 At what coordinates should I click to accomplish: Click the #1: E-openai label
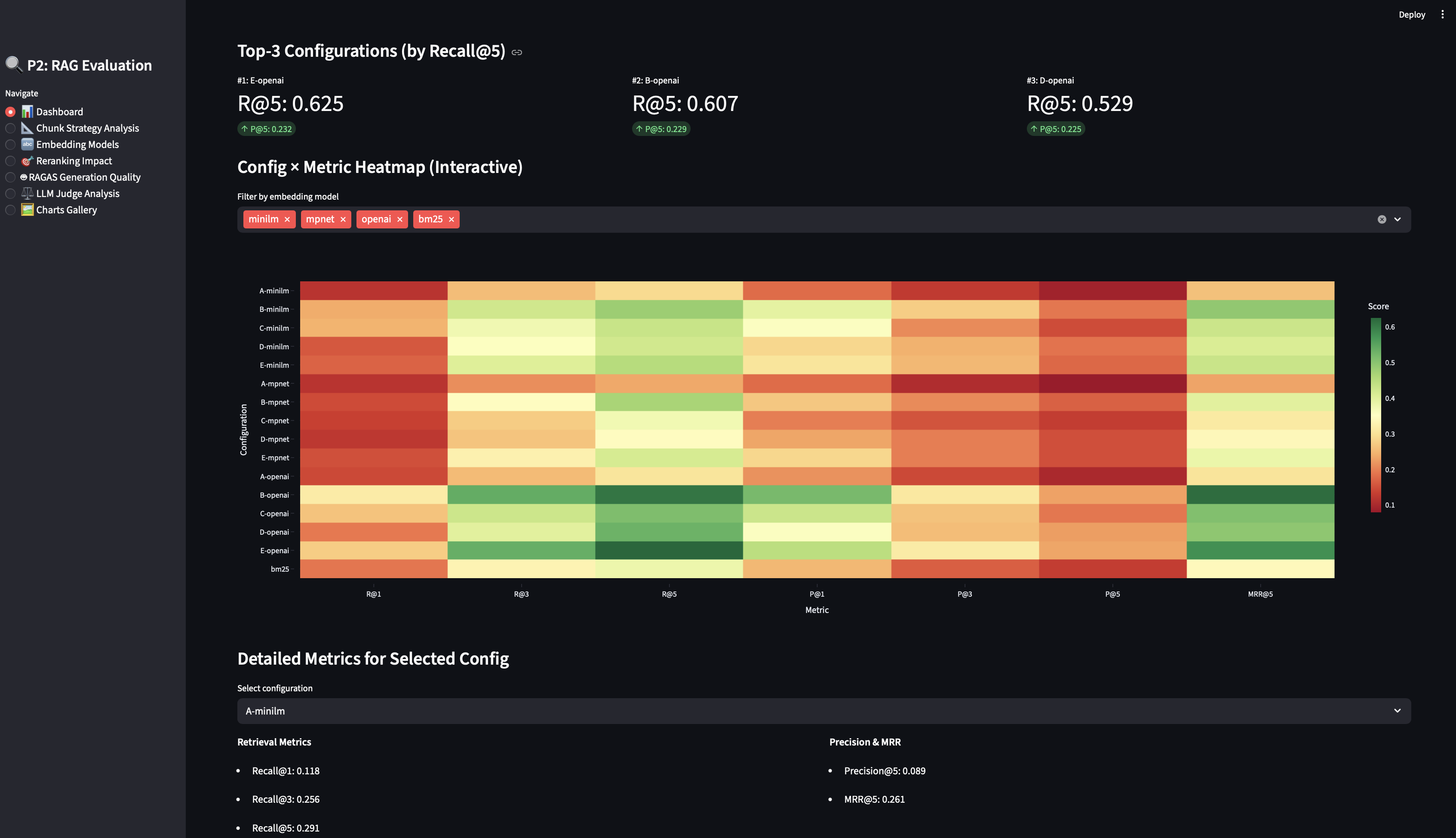[x=261, y=80]
